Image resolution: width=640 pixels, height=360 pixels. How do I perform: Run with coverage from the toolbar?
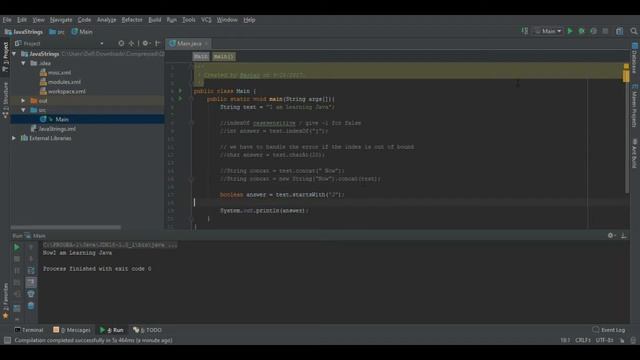coord(593,31)
